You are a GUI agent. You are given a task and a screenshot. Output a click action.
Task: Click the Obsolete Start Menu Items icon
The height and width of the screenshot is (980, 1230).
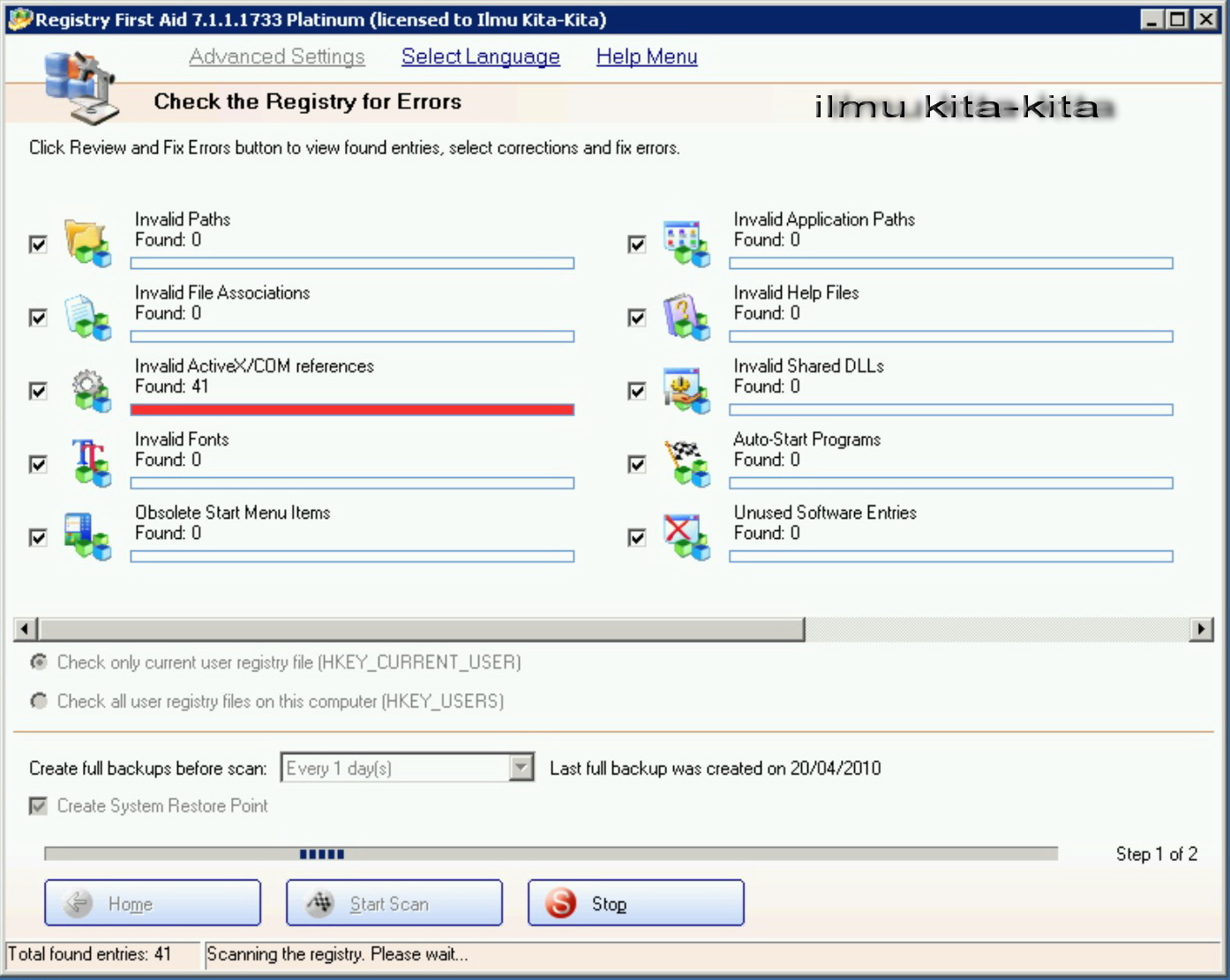(87, 536)
